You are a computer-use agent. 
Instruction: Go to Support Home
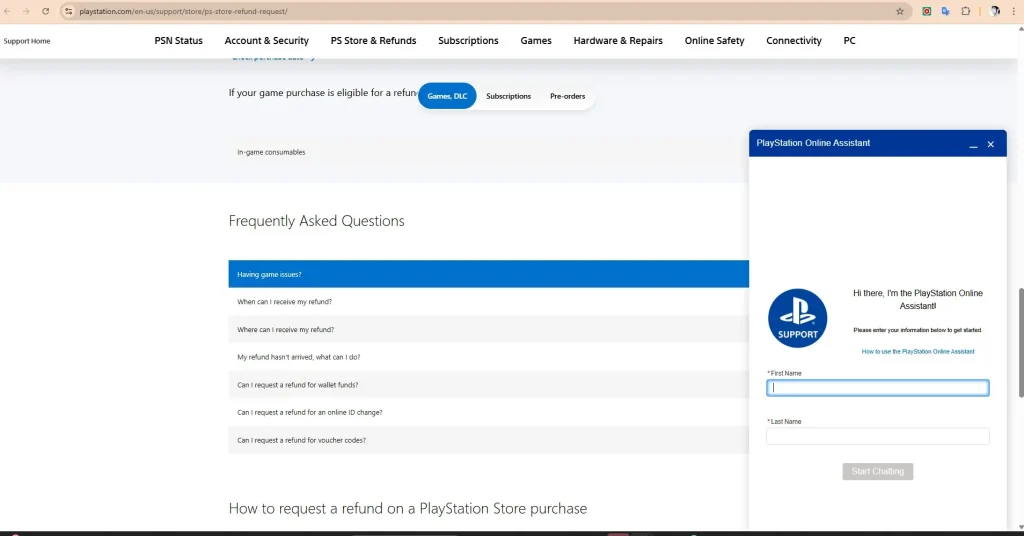(27, 41)
